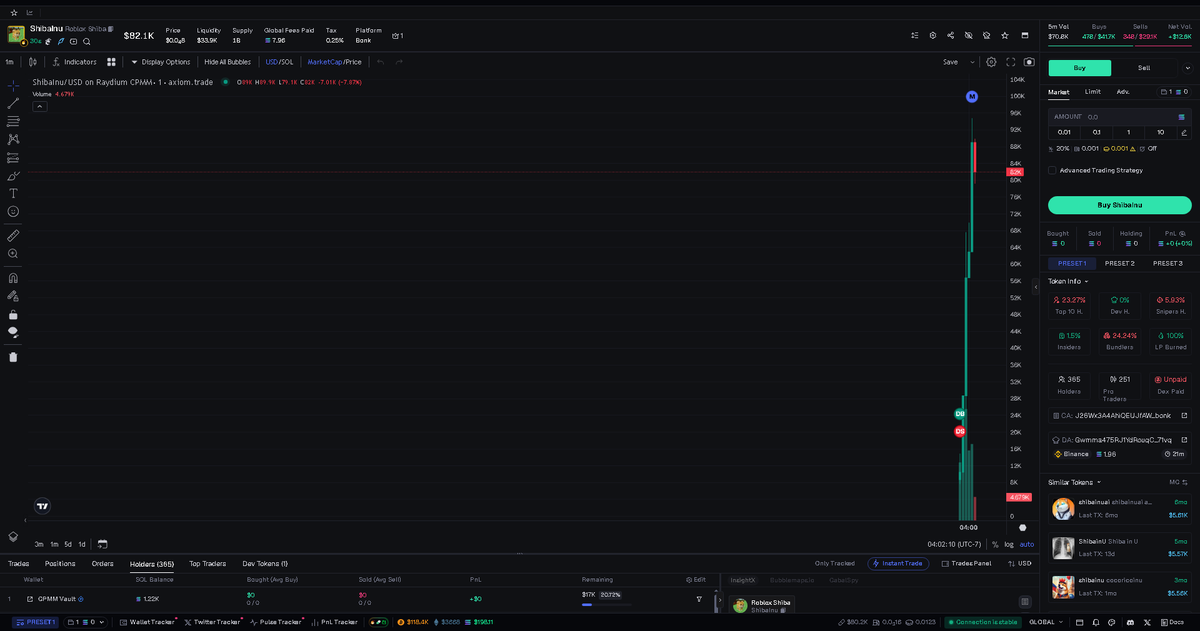This screenshot has width=1200, height=631.
Task: Select the Sell side toggle
Action: pyautogui.click(x=1144, y=68)
